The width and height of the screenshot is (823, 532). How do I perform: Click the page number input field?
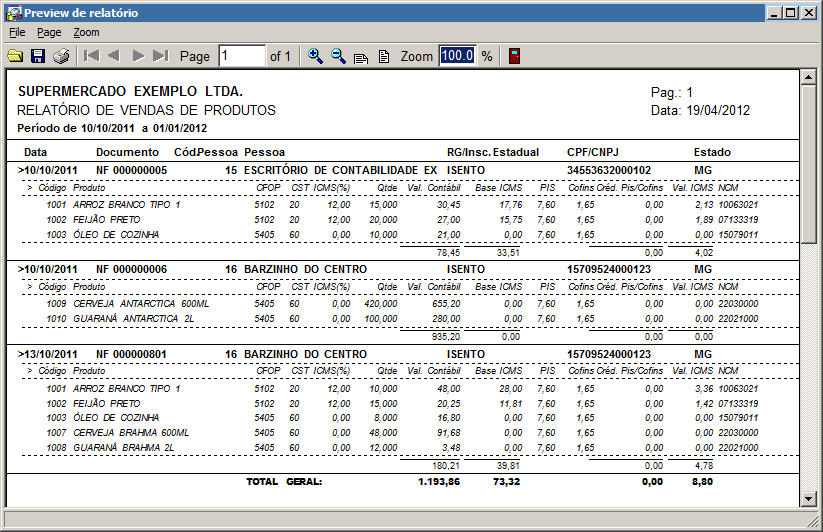point(241,56)
